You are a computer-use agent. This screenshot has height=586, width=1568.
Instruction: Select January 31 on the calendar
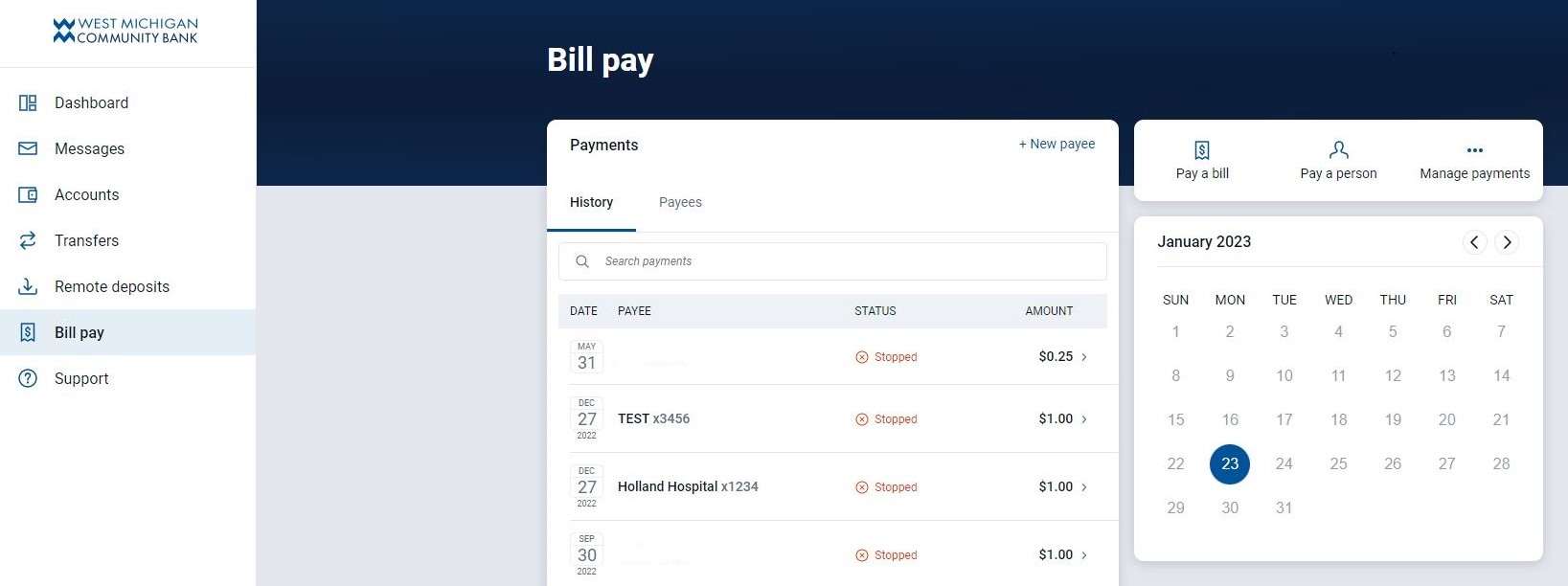click(1284, 507)
